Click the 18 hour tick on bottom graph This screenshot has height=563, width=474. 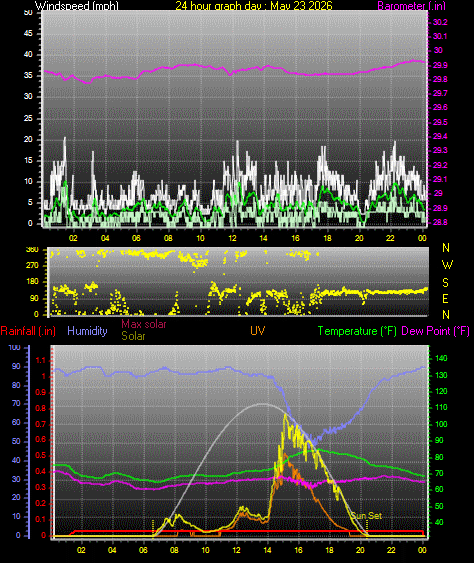pos(329,550)
